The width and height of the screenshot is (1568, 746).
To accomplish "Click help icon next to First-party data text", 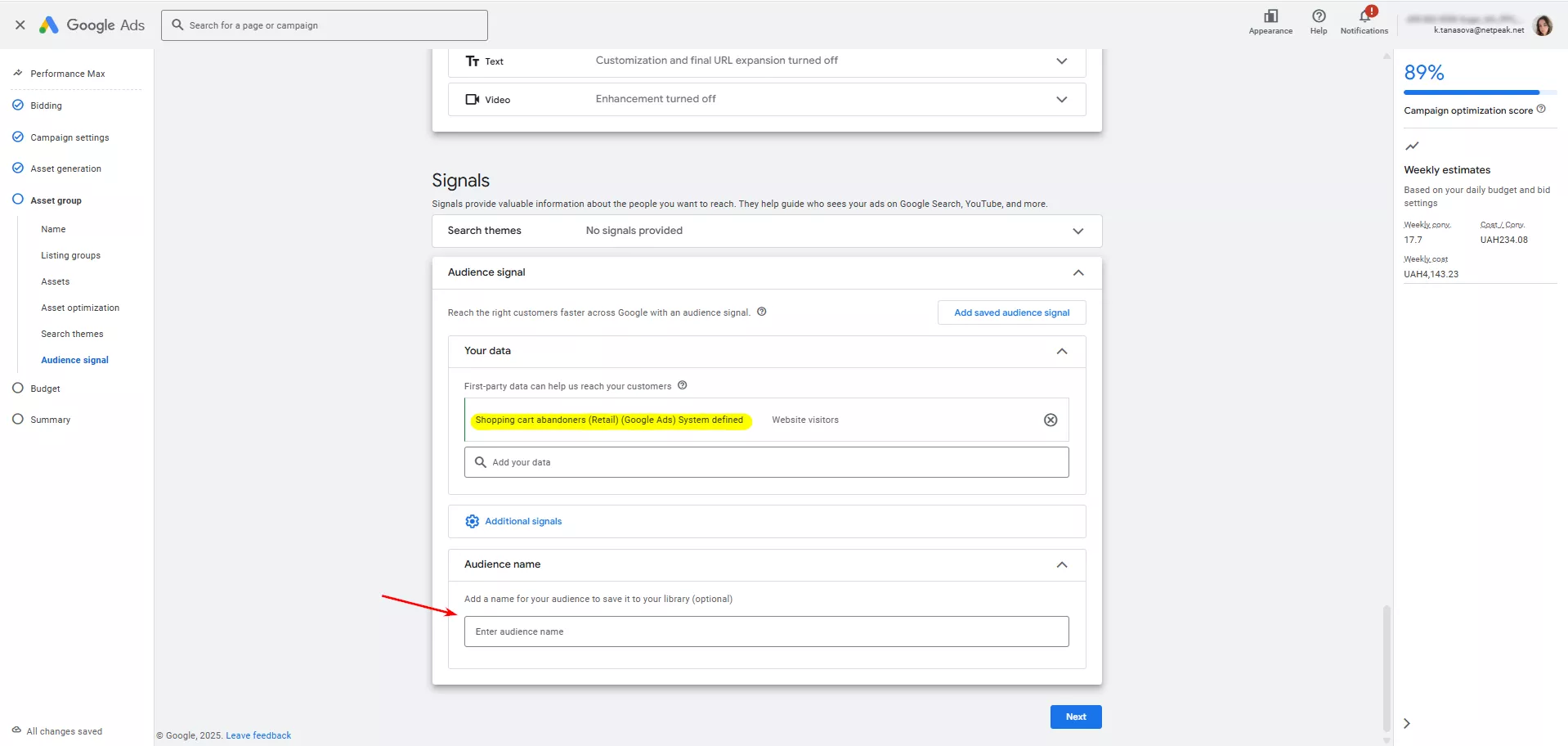I will [682, 385].
